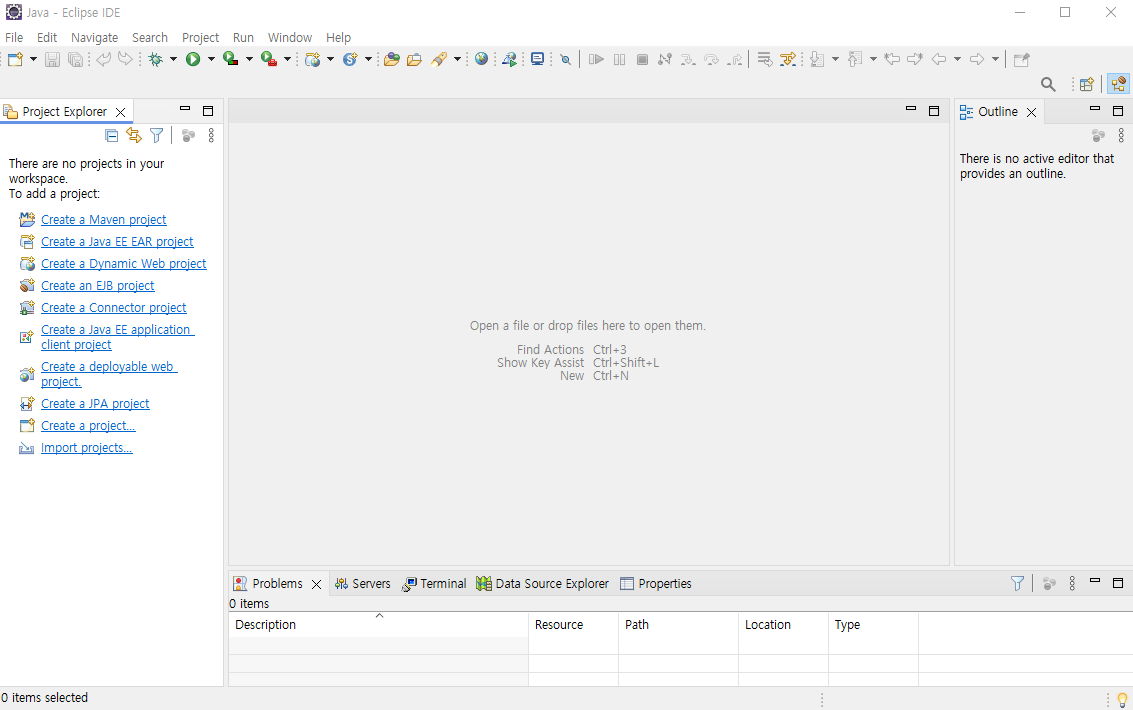Toggle the active Java EE perspective button
The width and height of the screenshot is (1133, 710).
1119,85
